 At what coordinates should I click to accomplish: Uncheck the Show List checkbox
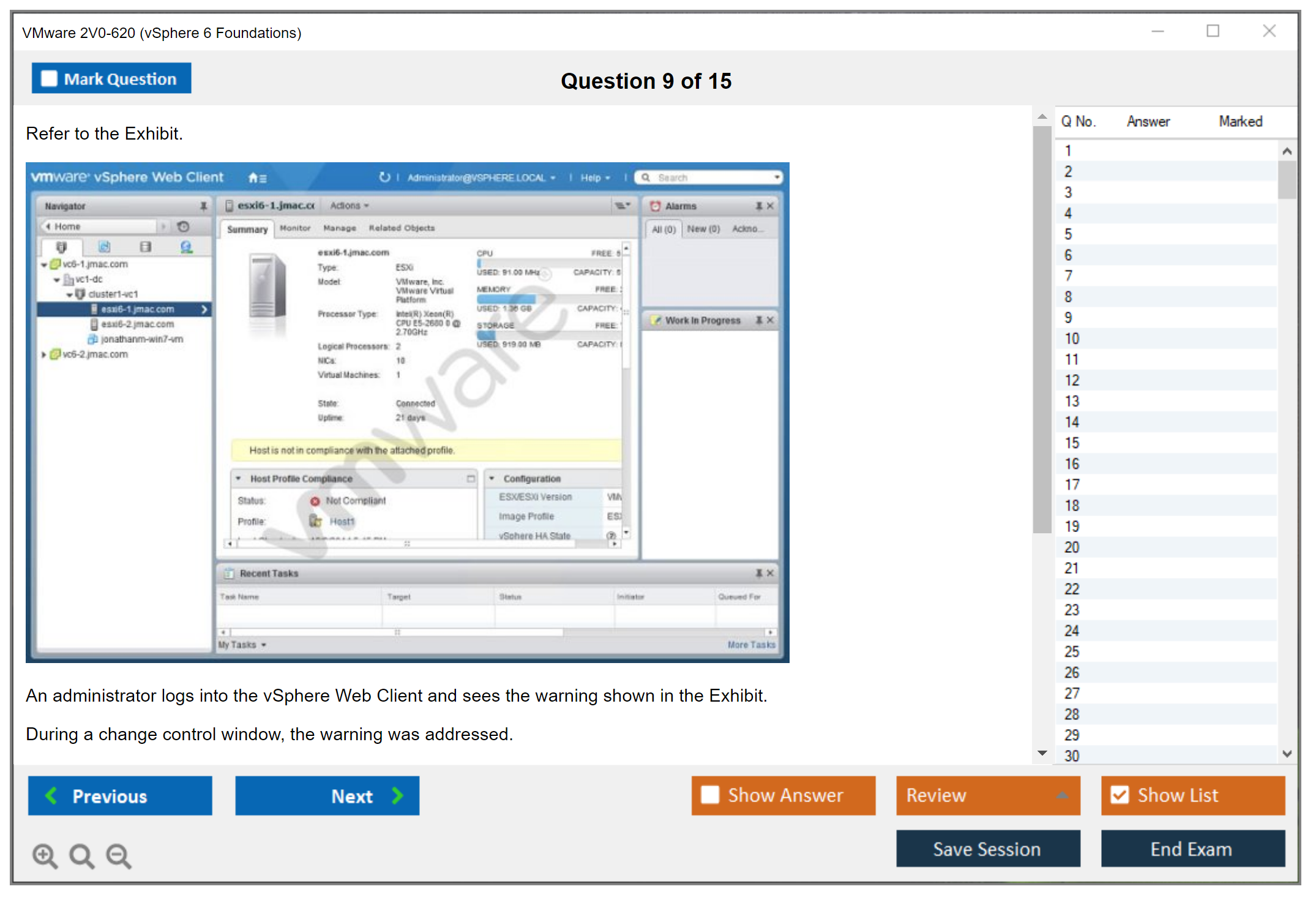1120,795
